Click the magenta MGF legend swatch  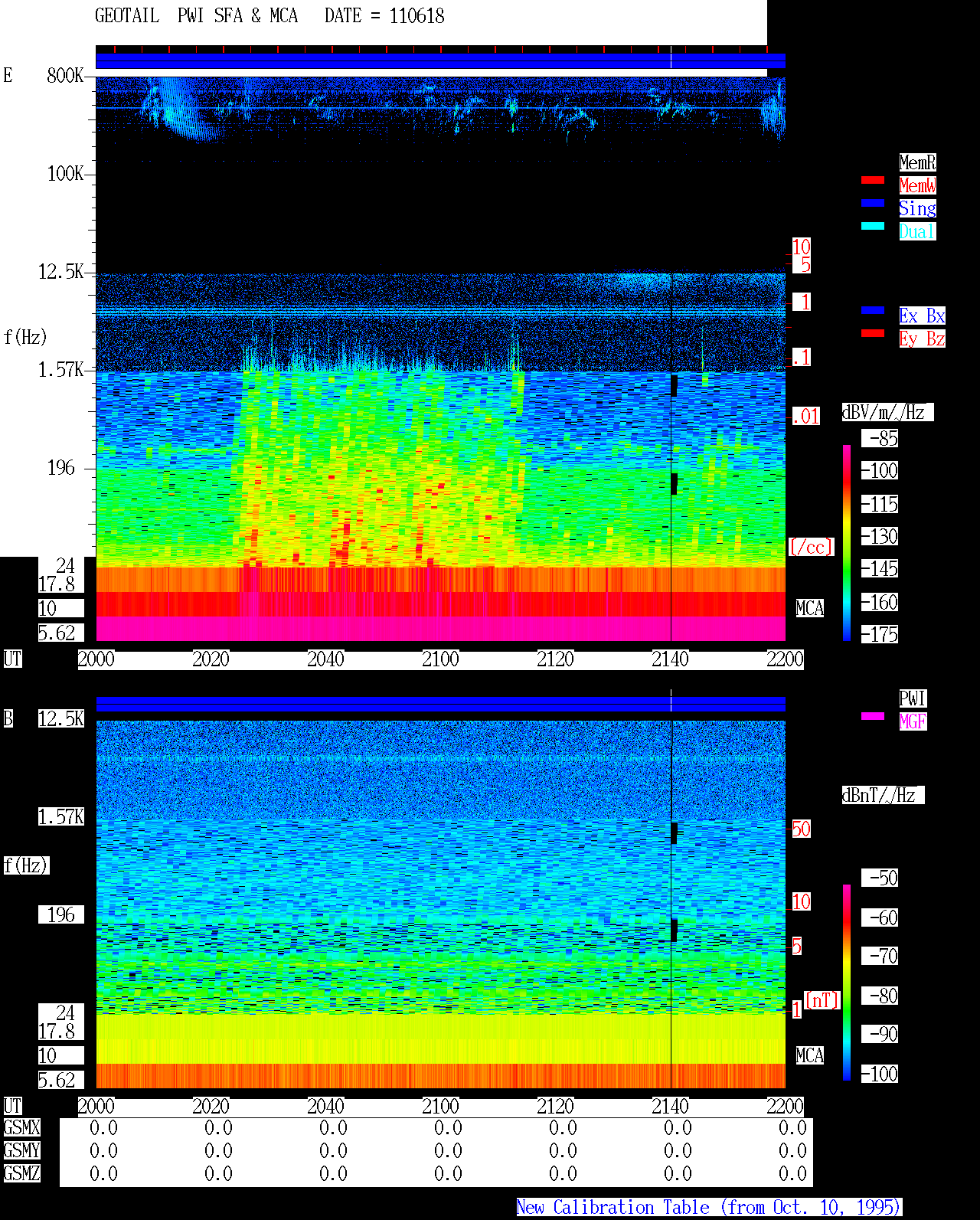click(x=873, y=716)
